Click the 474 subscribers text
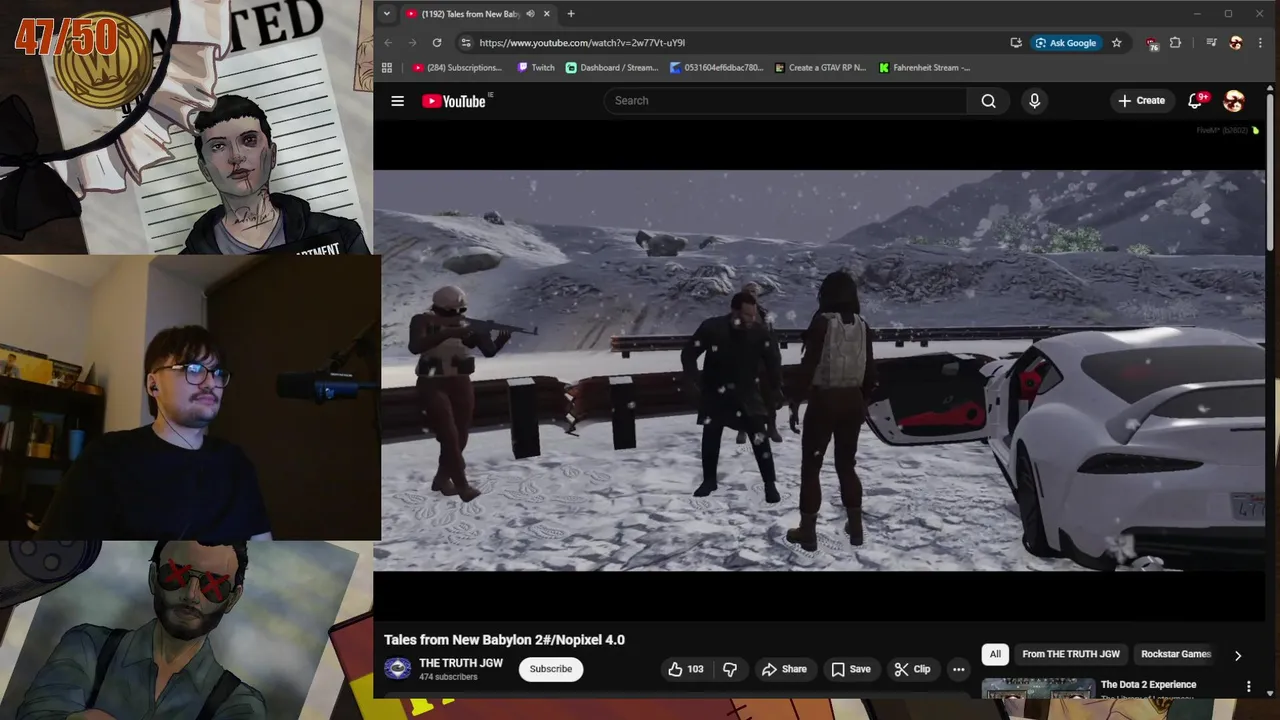This screenshot has height=720, width=1280. tap(448, 677)
